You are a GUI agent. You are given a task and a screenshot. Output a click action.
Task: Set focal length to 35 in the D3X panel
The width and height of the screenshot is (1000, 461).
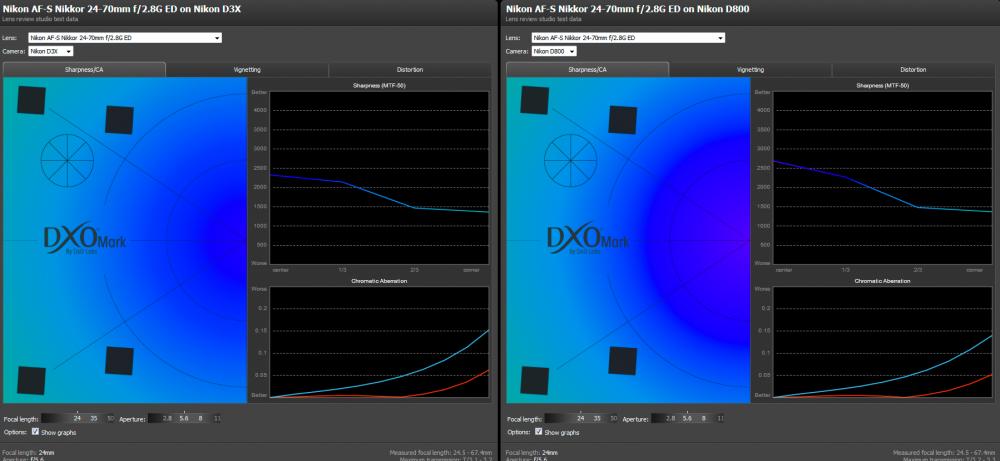click(94, 419)
